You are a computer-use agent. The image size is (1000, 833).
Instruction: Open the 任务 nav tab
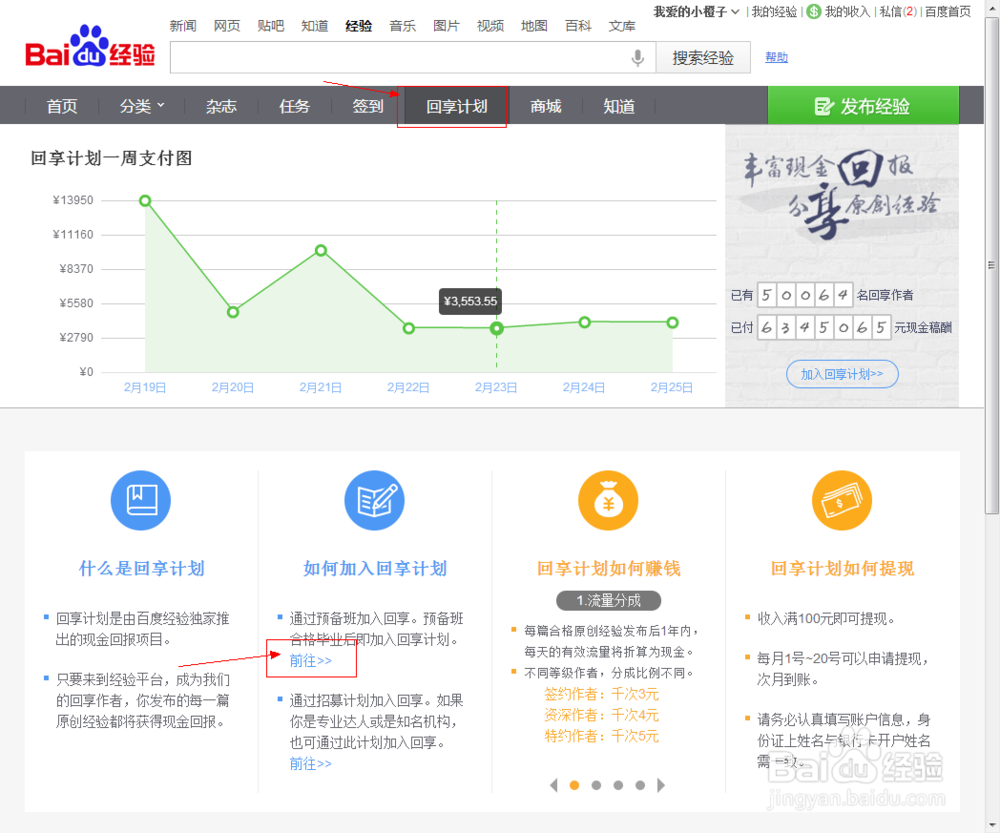point(294,106)
